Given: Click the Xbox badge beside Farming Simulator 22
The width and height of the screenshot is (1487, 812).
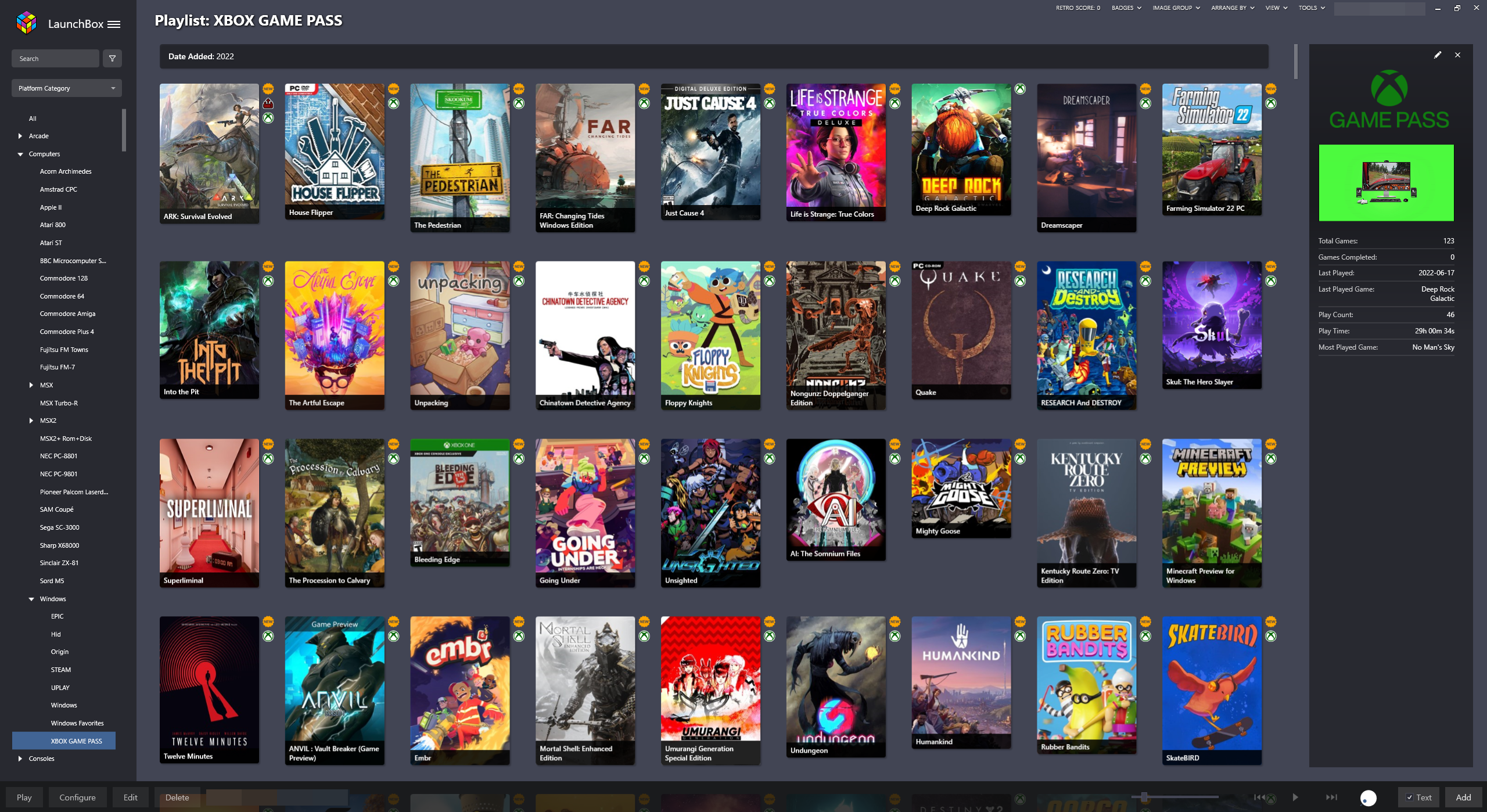Looking at the screenshot, I should pyautogui.click(x=1271, y=103).
